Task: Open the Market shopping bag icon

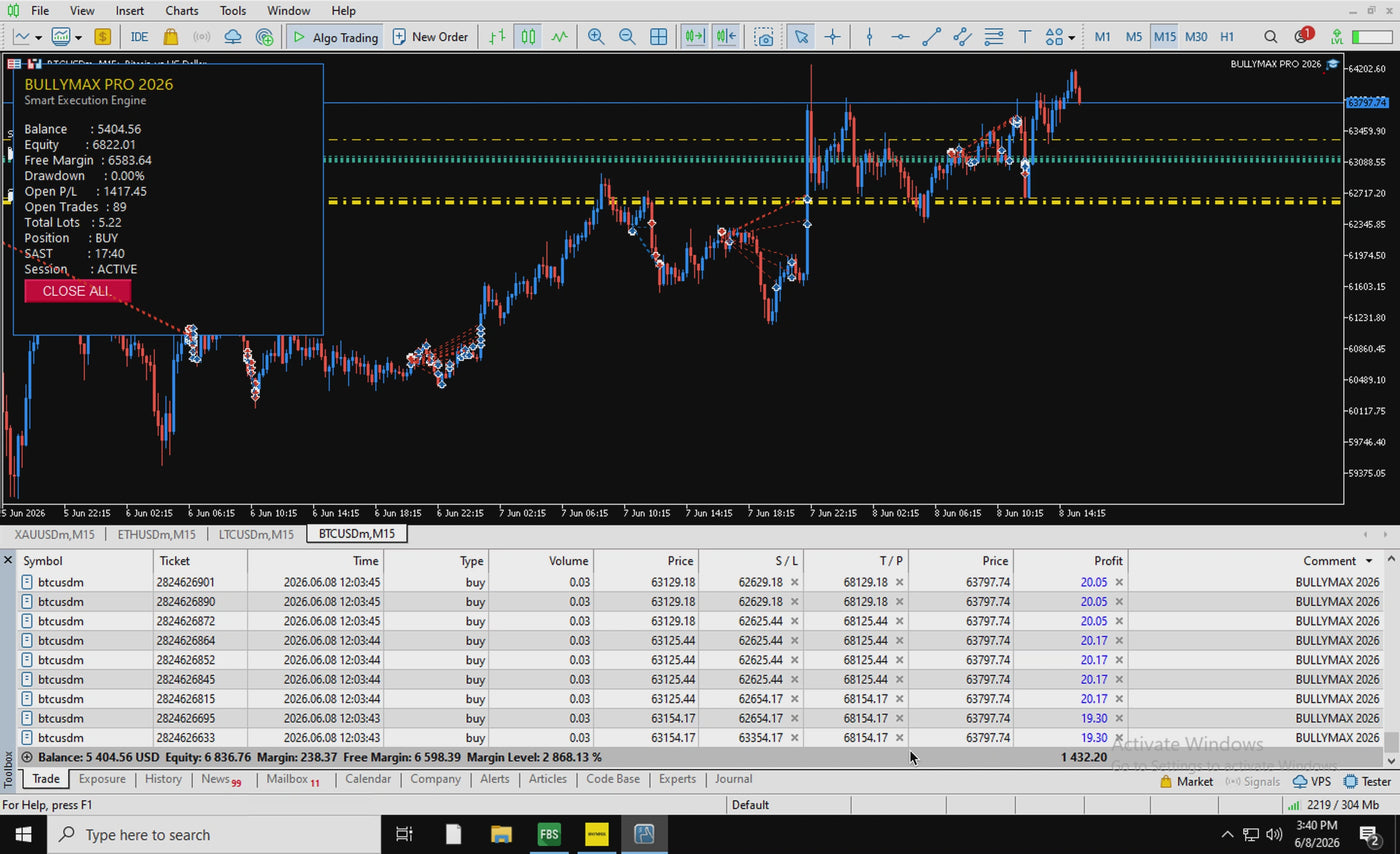Action: 170,37
